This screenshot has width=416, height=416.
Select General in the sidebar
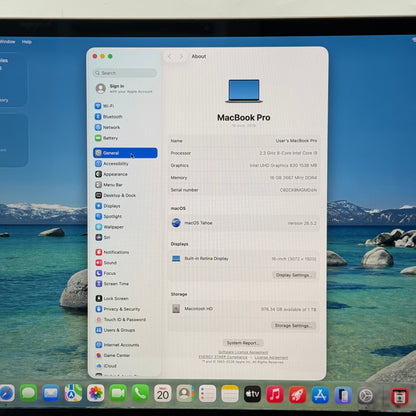click(x=125, y=153)
